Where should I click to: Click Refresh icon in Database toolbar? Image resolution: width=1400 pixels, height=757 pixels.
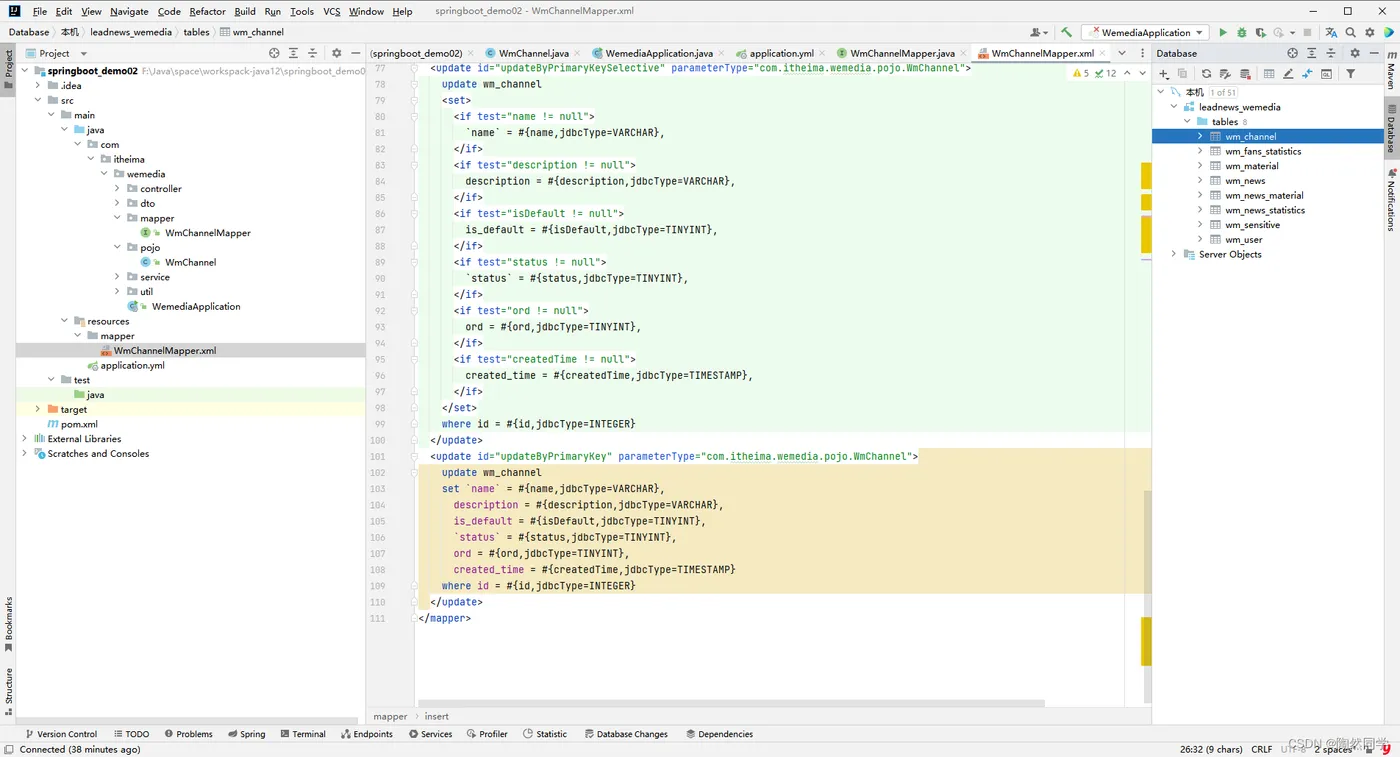pos(1206,74)
